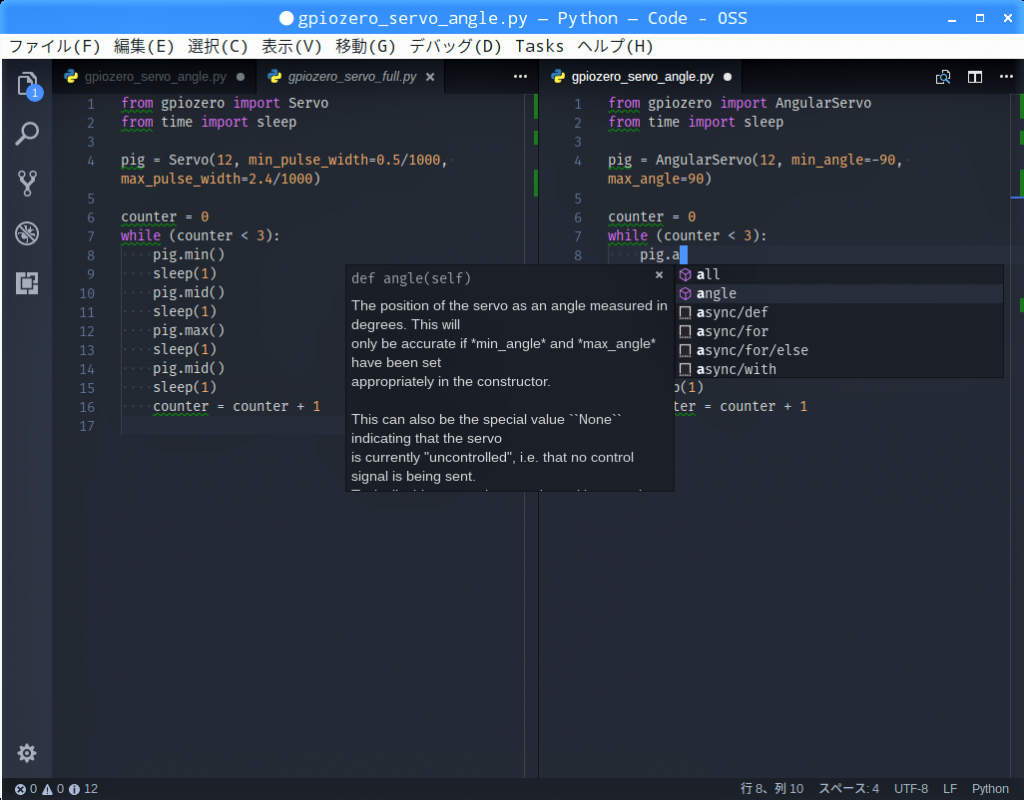Click the info count 12 in status bar

click(x=84, y=789)
